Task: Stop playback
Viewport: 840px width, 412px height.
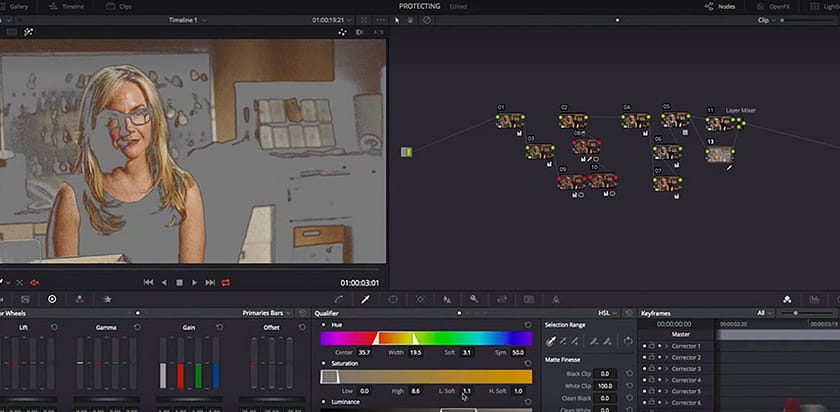Action: click(x=179, y=282)
